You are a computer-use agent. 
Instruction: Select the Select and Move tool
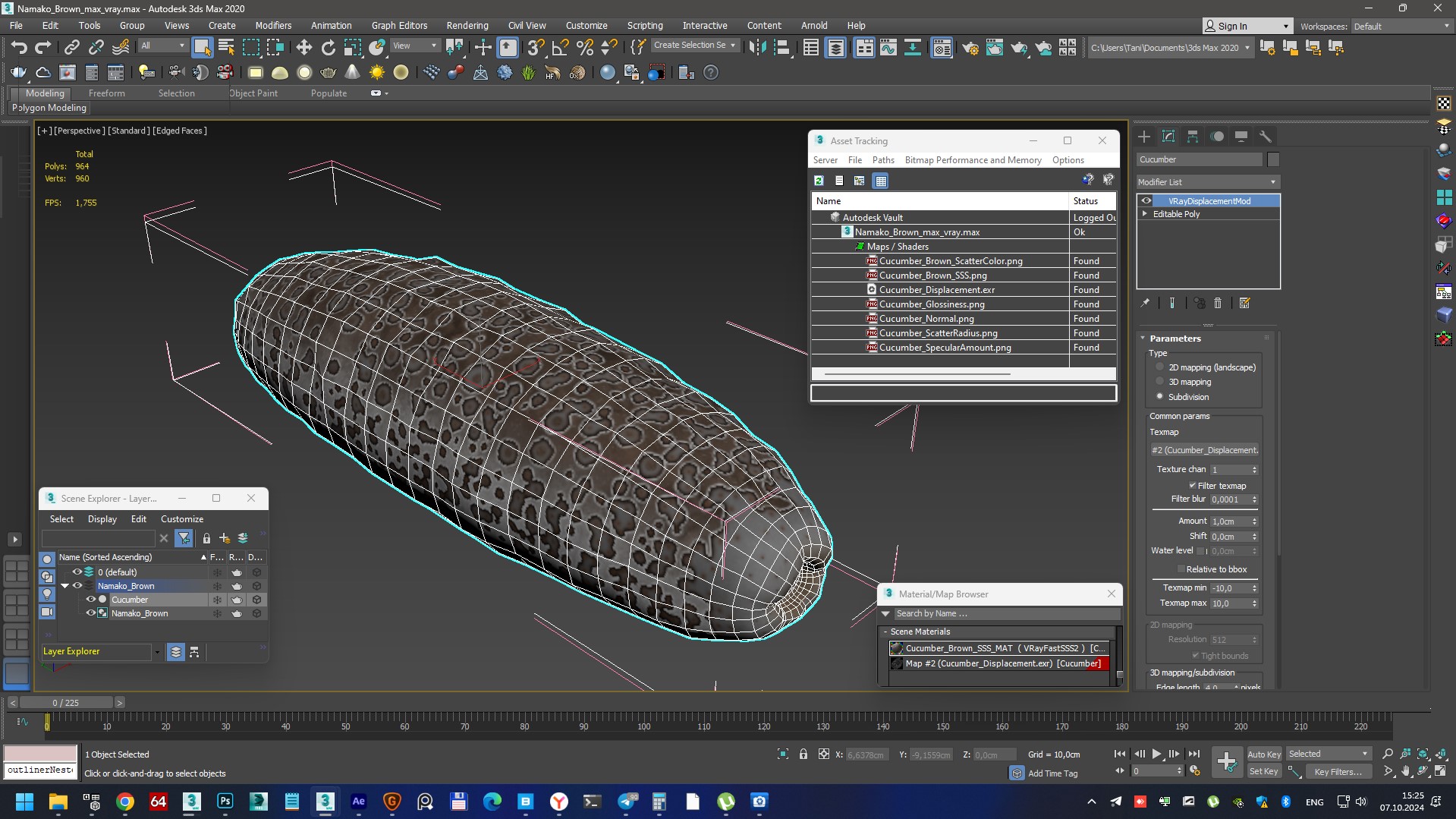303,48
